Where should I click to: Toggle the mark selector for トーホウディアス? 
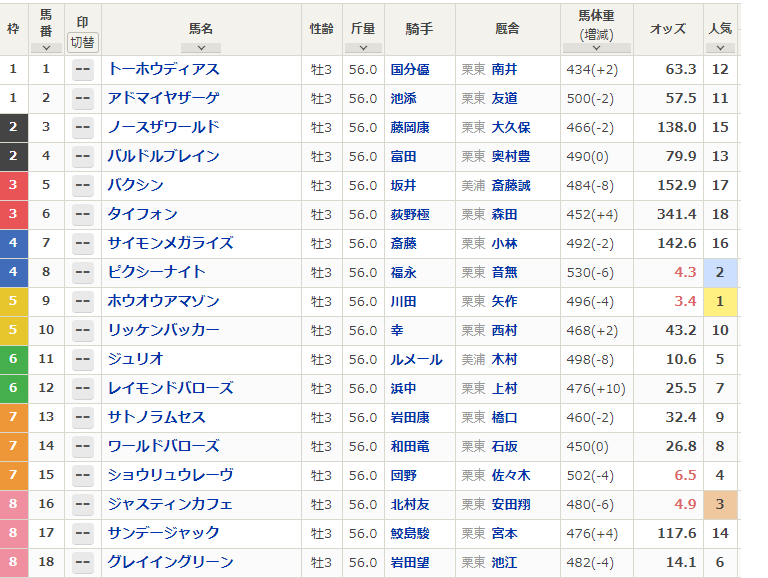tap(83, 70)
